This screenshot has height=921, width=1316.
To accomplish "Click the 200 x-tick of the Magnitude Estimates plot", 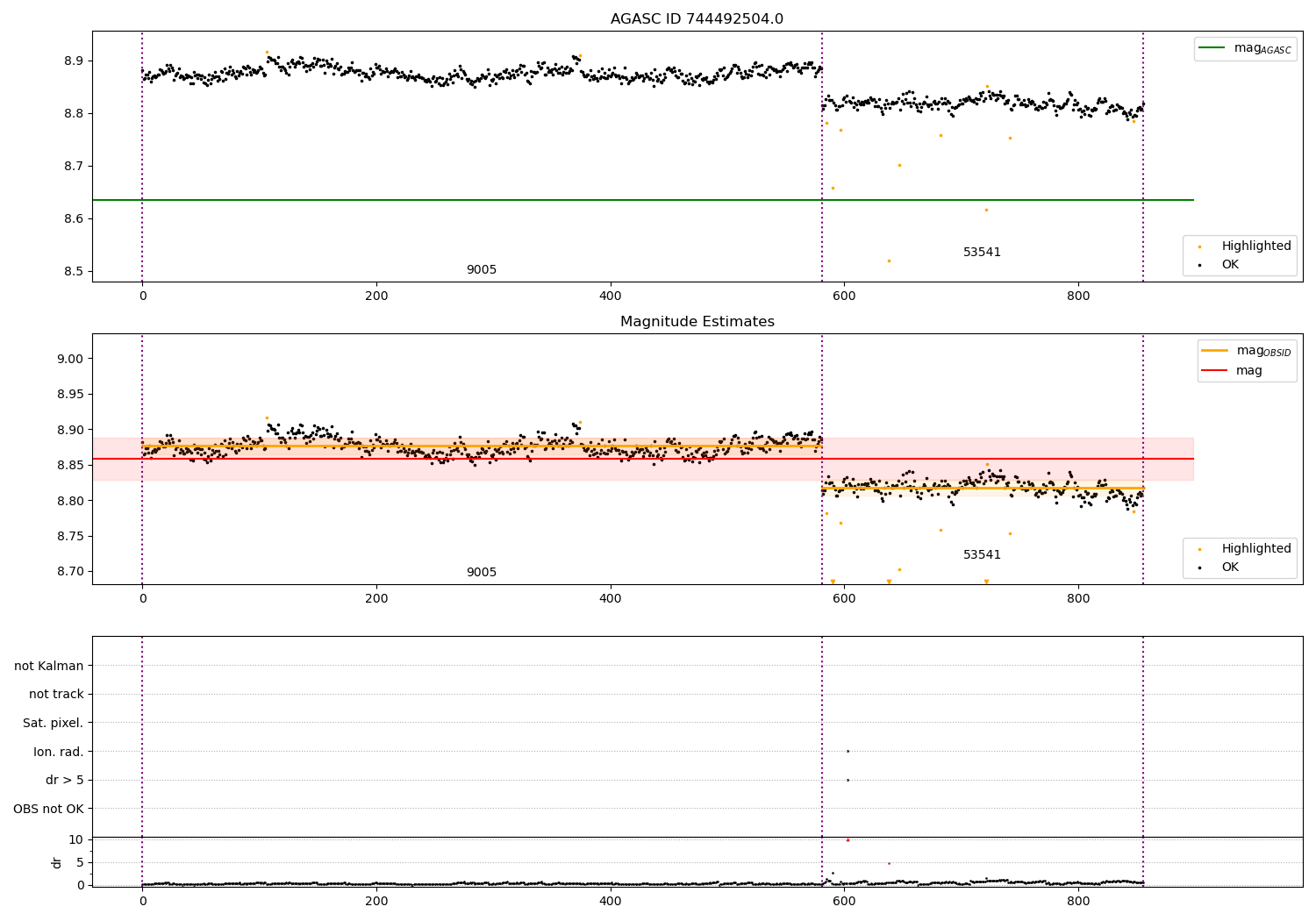I will [375, 599].
